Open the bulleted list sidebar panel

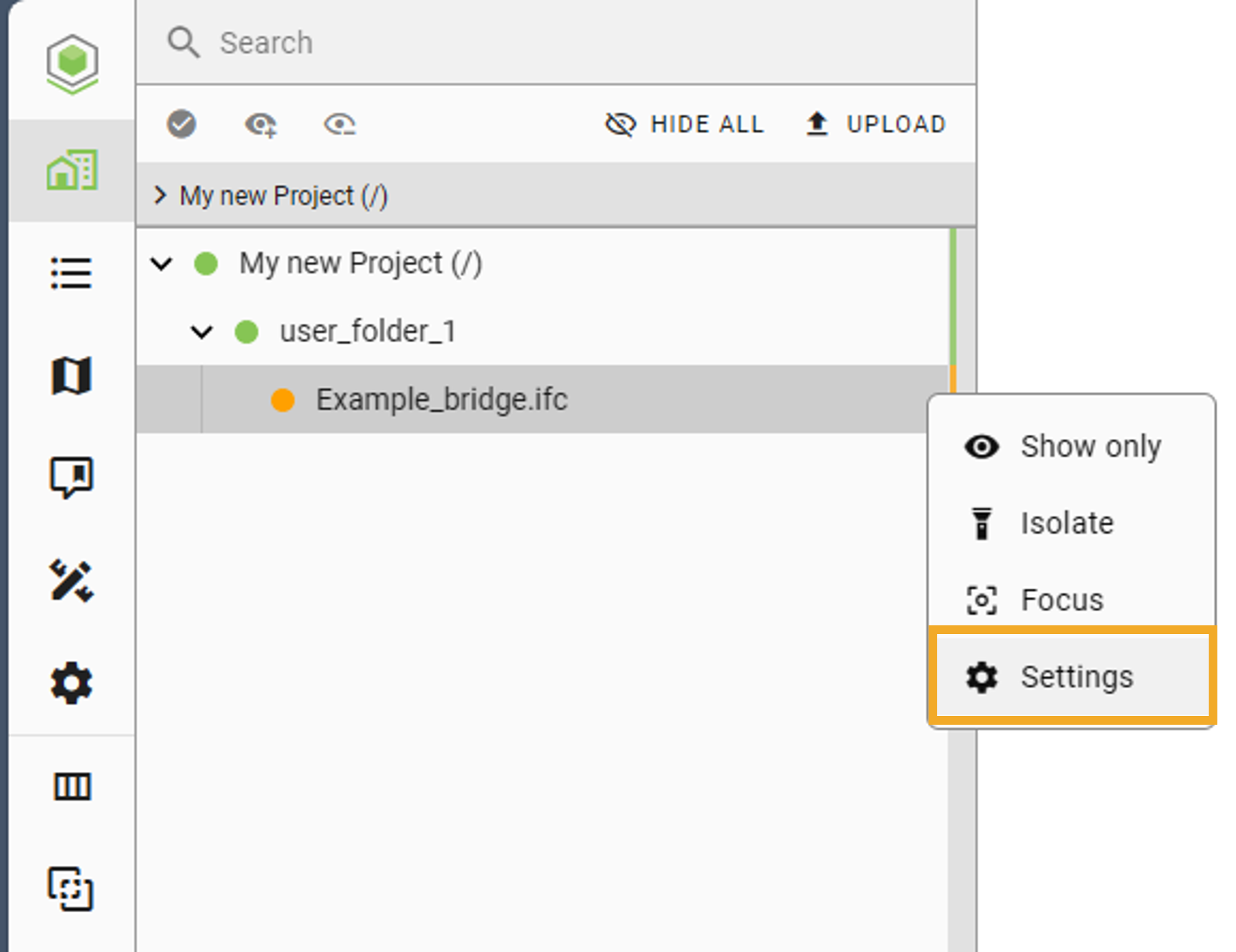click(x=71, y=273)
